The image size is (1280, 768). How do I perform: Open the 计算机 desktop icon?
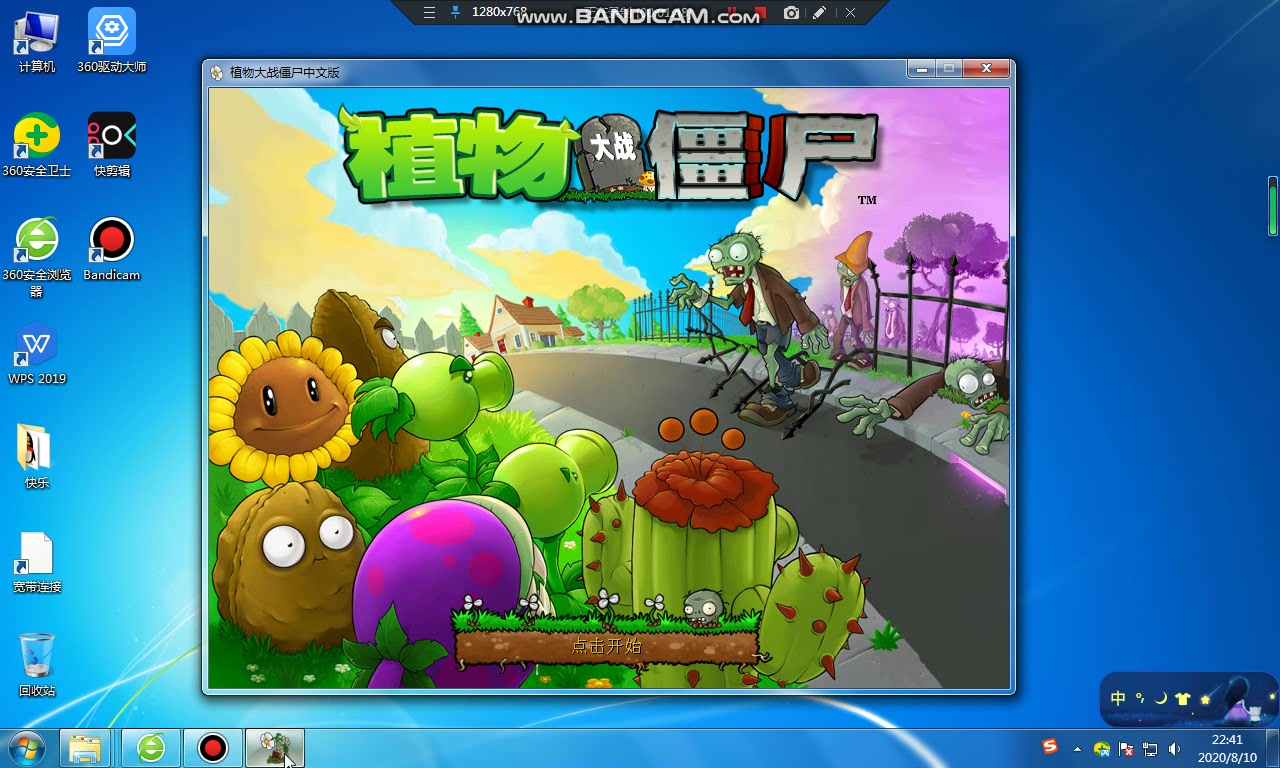pos(37,41)
